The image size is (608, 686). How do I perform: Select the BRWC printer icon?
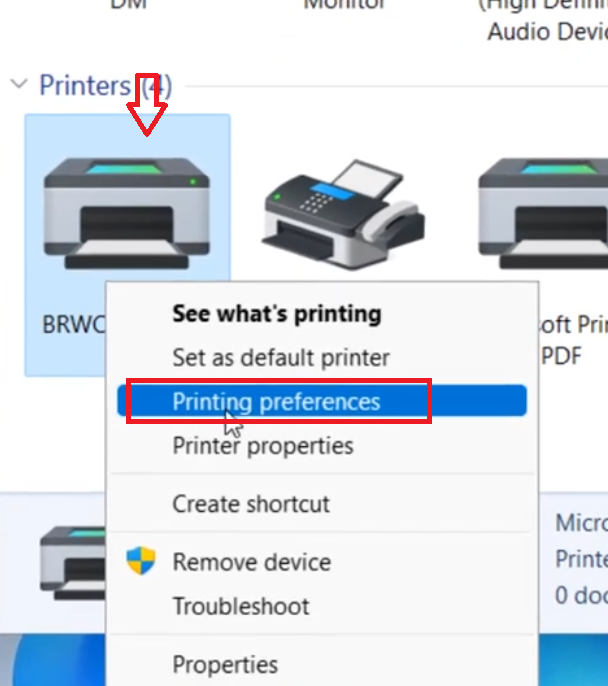126,215
